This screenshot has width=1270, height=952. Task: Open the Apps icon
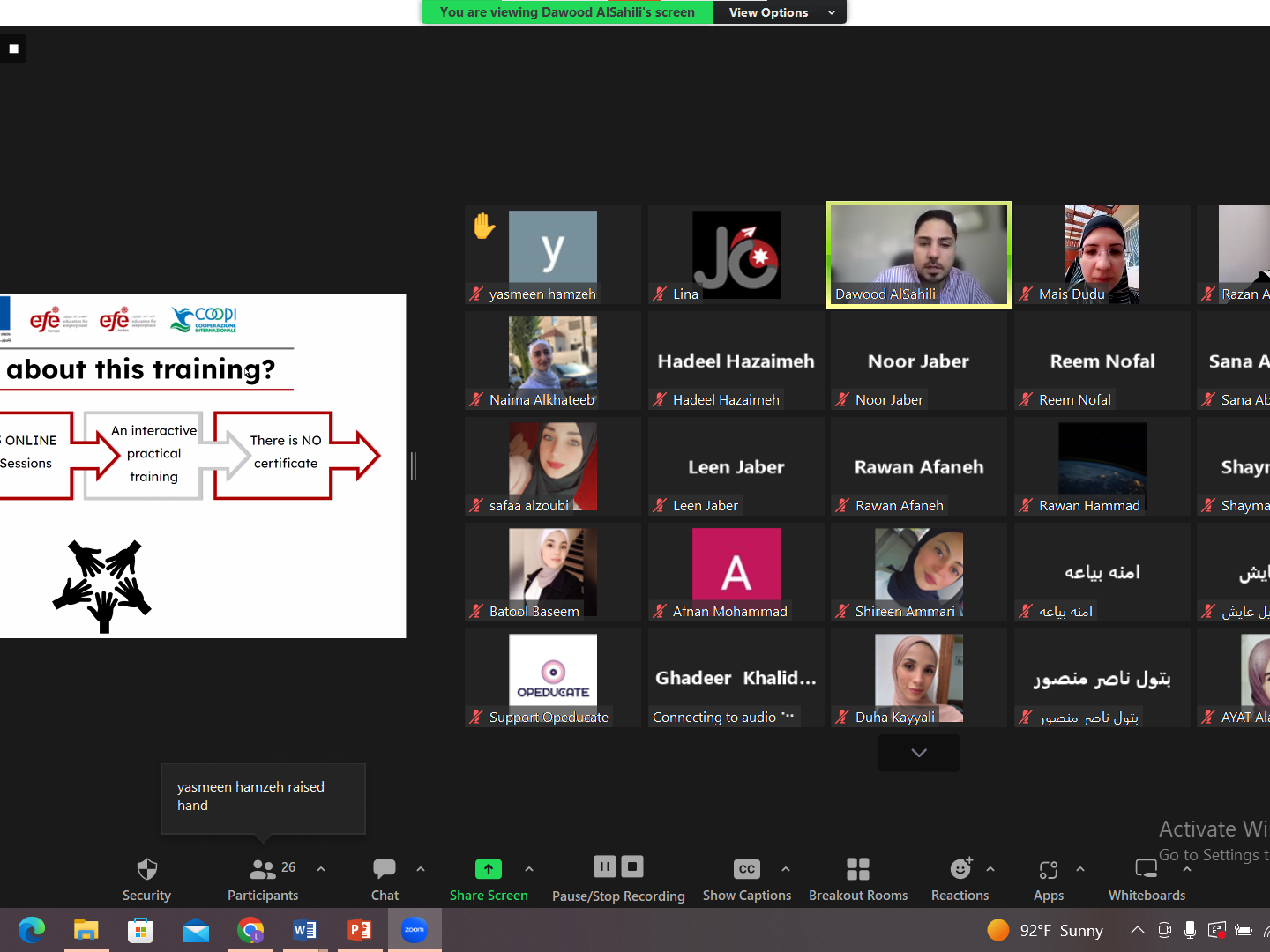coord(1048,870)
